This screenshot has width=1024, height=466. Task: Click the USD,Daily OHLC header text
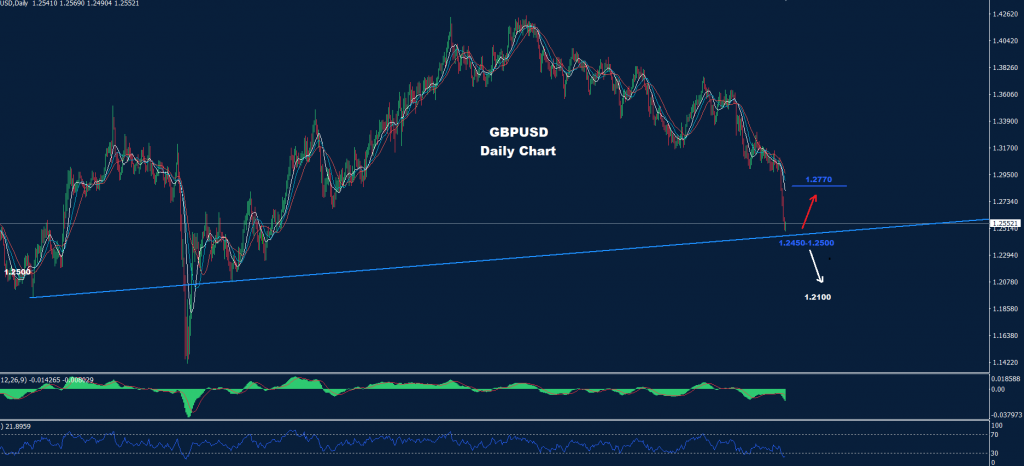[x=69, y=3]
